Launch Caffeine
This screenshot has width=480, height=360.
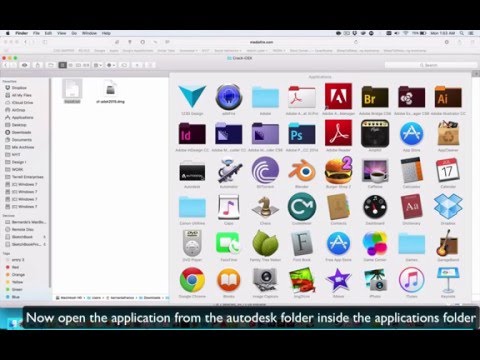click(375, 171)
